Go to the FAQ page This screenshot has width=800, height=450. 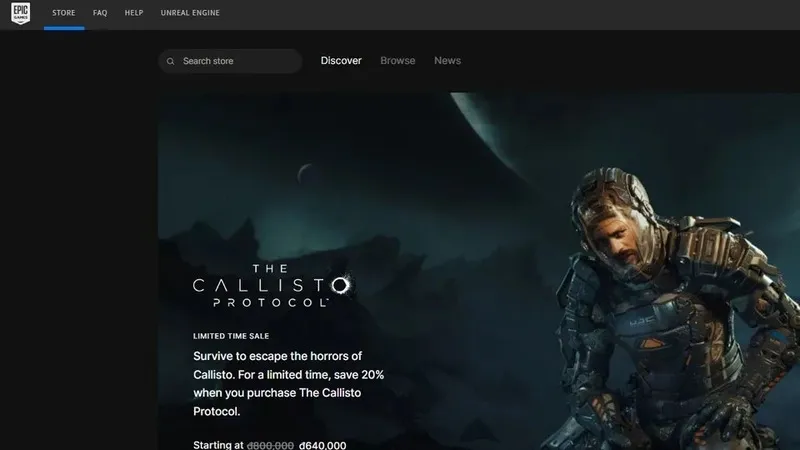[100, 13]
